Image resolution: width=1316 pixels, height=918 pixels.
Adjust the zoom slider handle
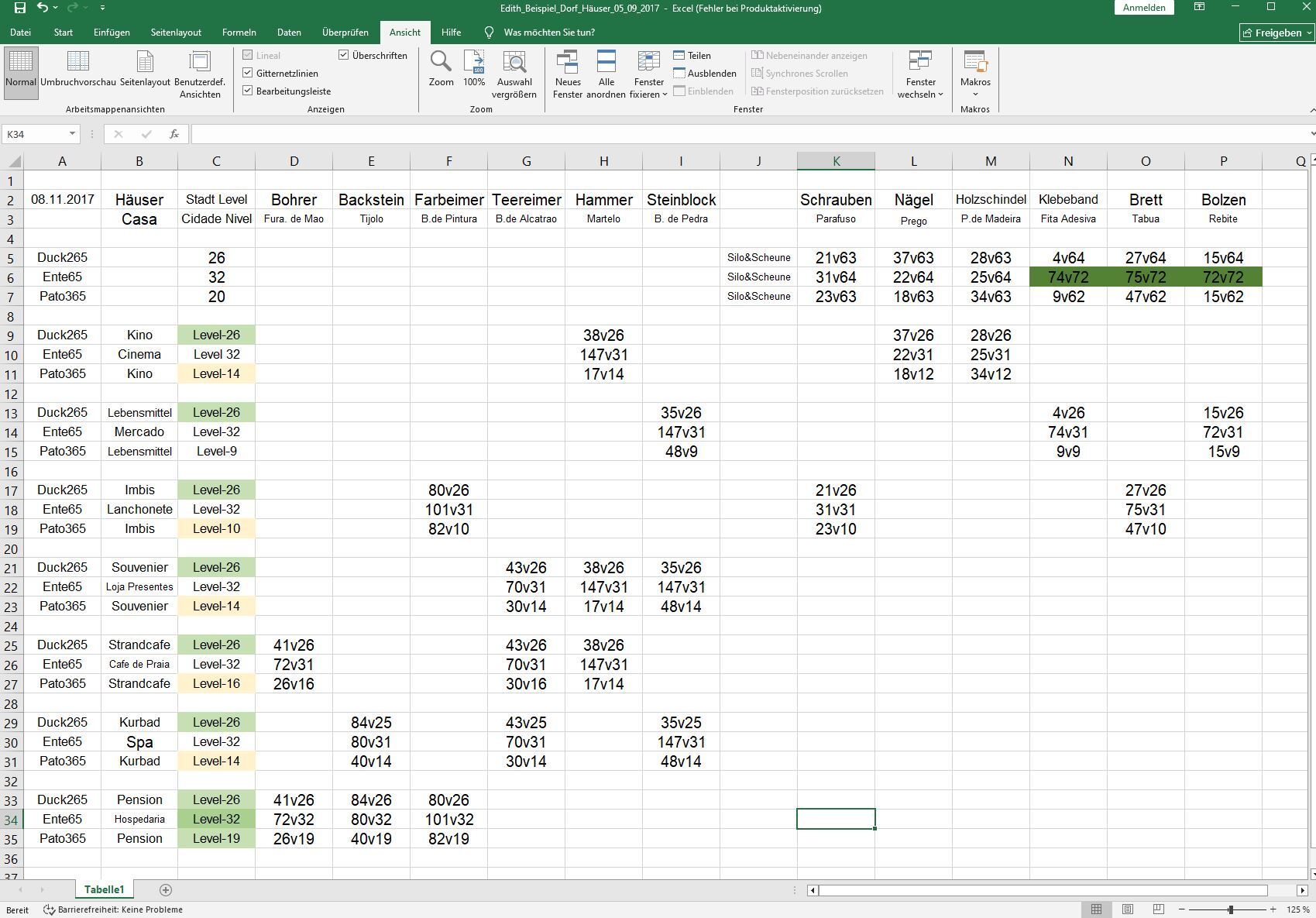1231,909
